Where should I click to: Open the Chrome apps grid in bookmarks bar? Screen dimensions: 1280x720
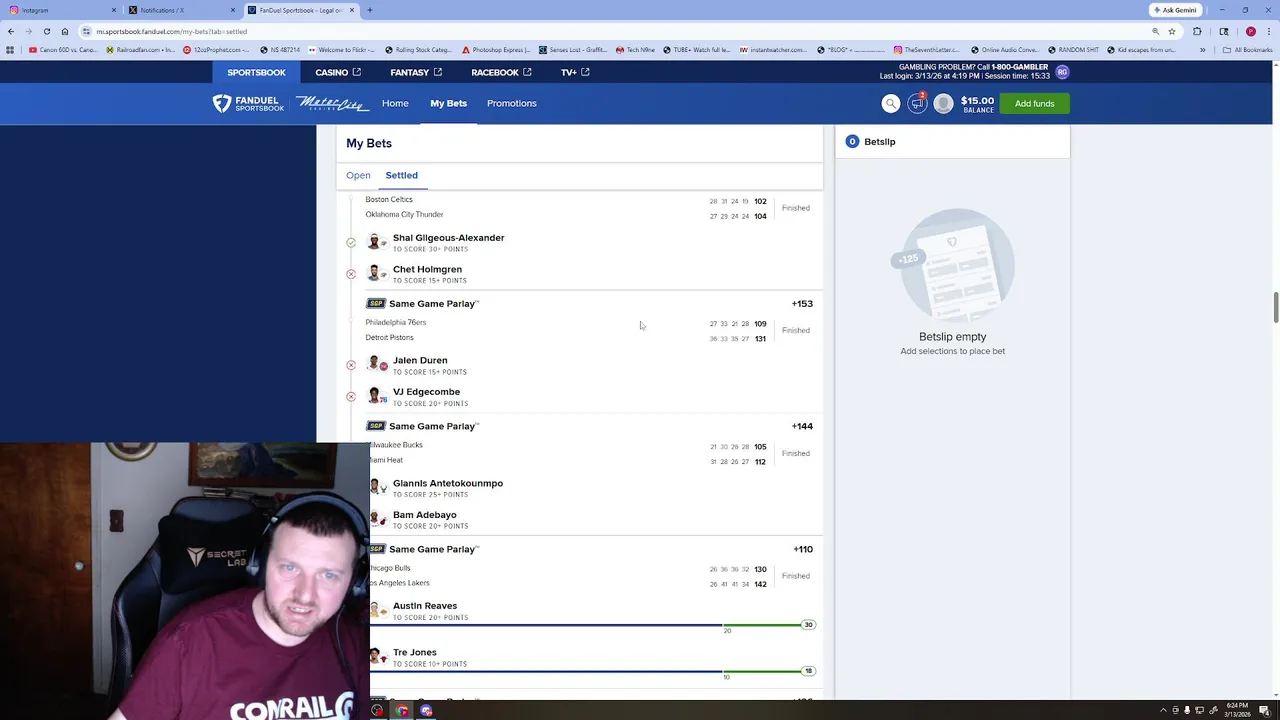coord(11,50)
